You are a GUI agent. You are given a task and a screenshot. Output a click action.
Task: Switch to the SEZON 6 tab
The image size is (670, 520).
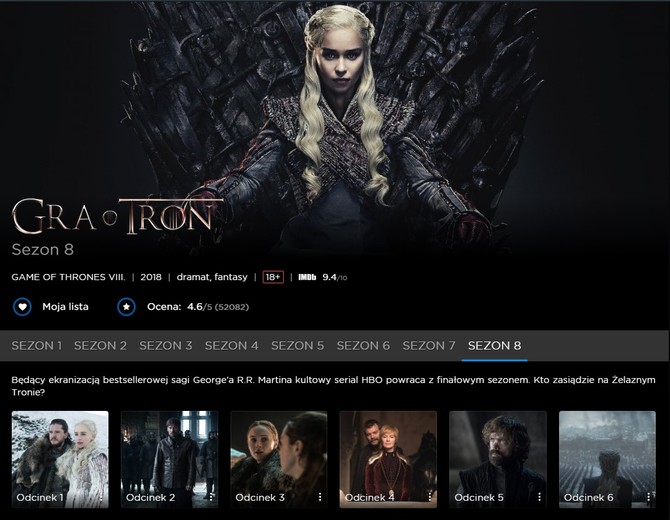363,346
